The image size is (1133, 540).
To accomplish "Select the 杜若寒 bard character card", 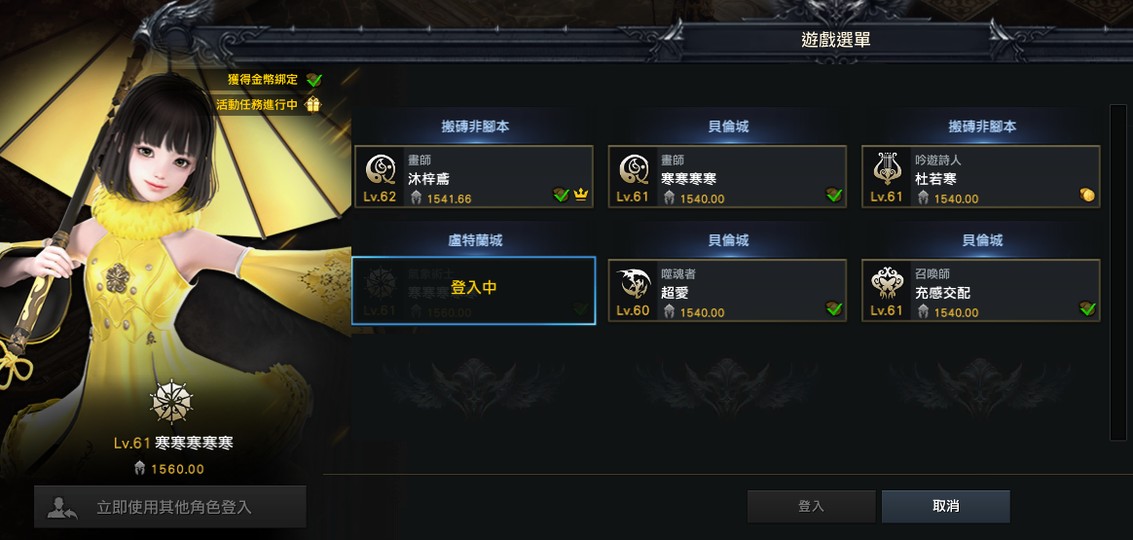I will point(981,176).
